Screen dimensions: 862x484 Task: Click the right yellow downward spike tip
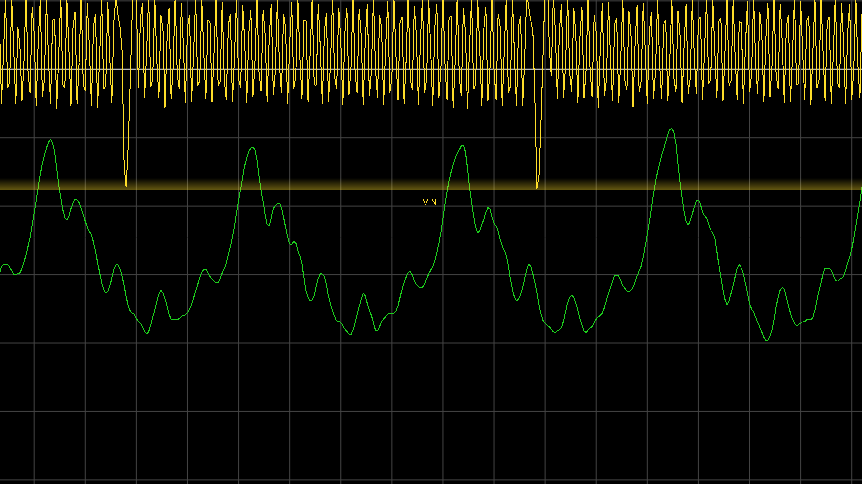(537, 185)
